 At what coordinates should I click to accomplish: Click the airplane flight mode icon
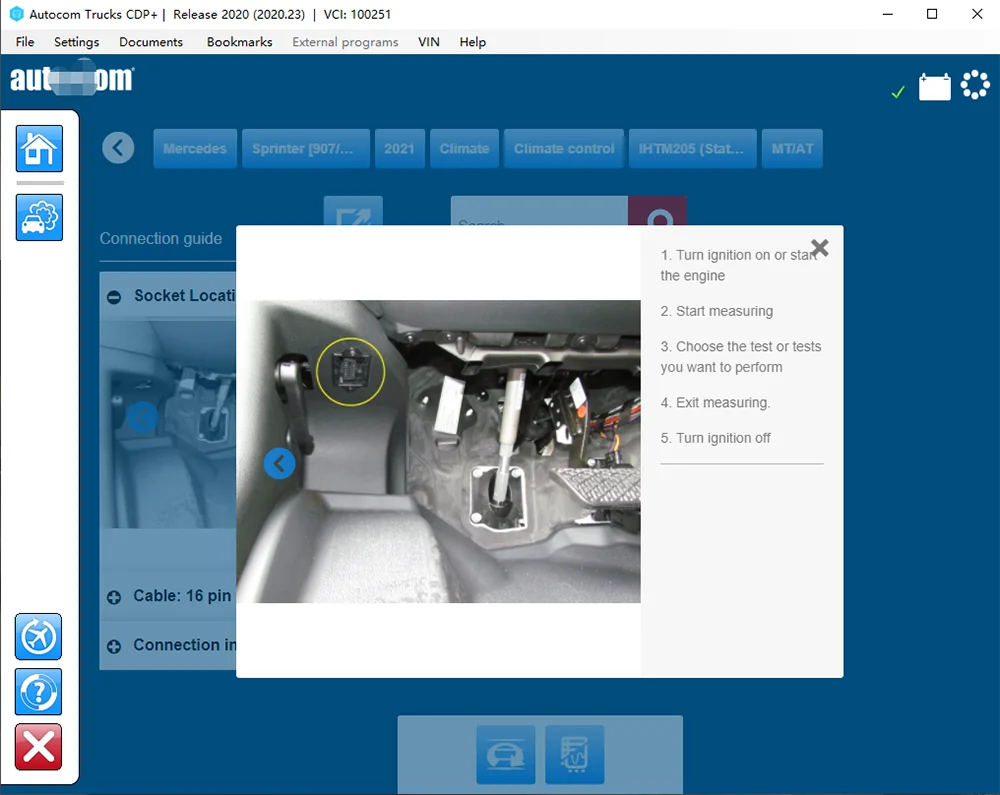coord(39,637)
